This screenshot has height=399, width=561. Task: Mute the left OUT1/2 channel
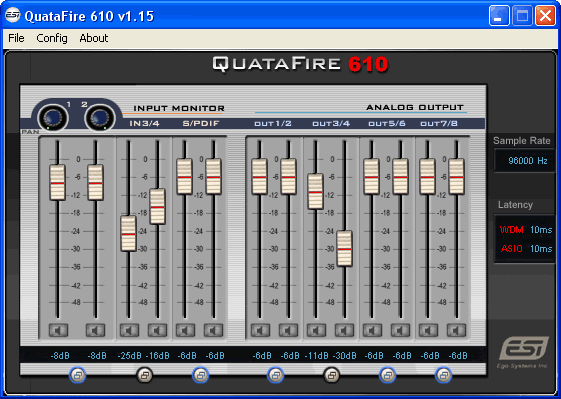260,330
